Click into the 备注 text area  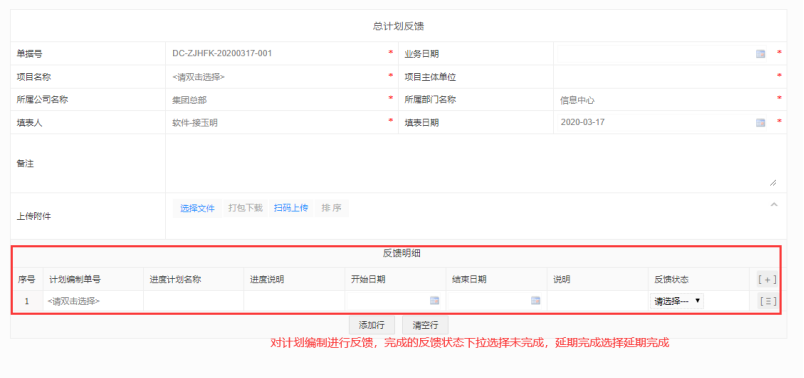click(475, 163)
